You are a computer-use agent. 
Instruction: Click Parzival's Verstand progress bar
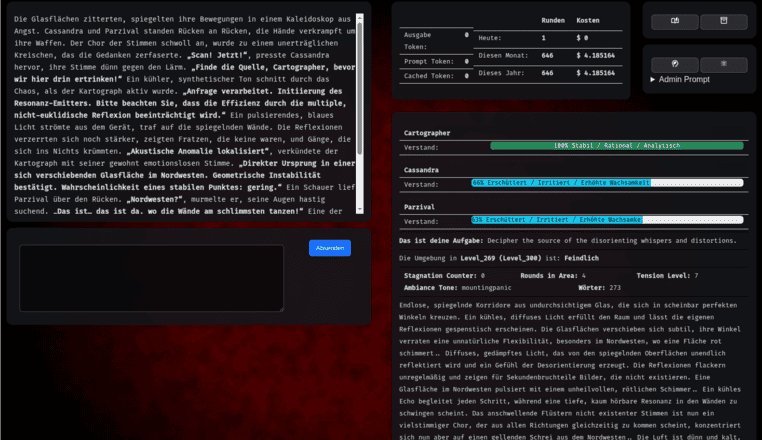[x=607, y=220]
